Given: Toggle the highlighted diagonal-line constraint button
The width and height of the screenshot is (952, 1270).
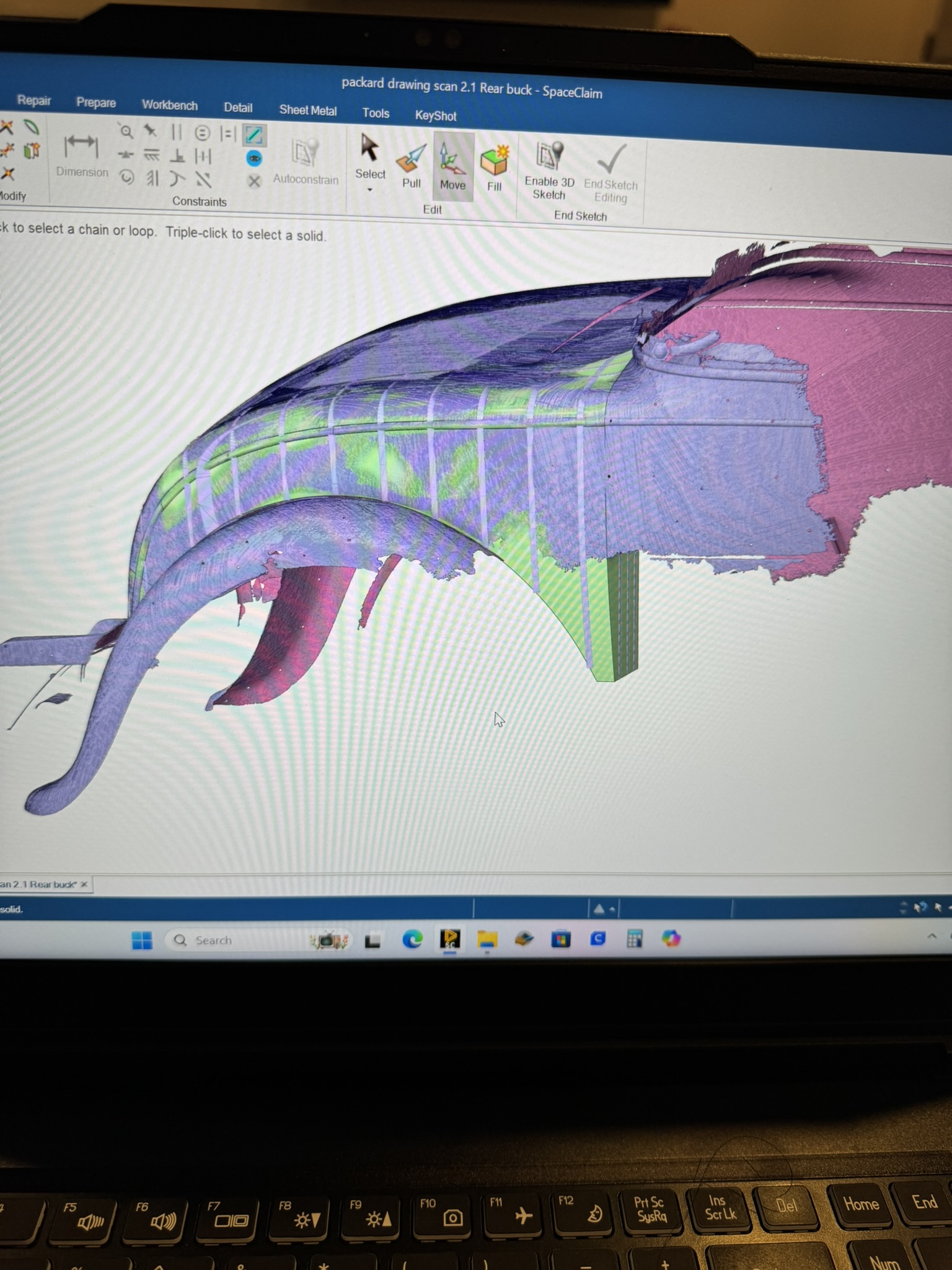Looking at the screenshot, I should coord(254,135).
